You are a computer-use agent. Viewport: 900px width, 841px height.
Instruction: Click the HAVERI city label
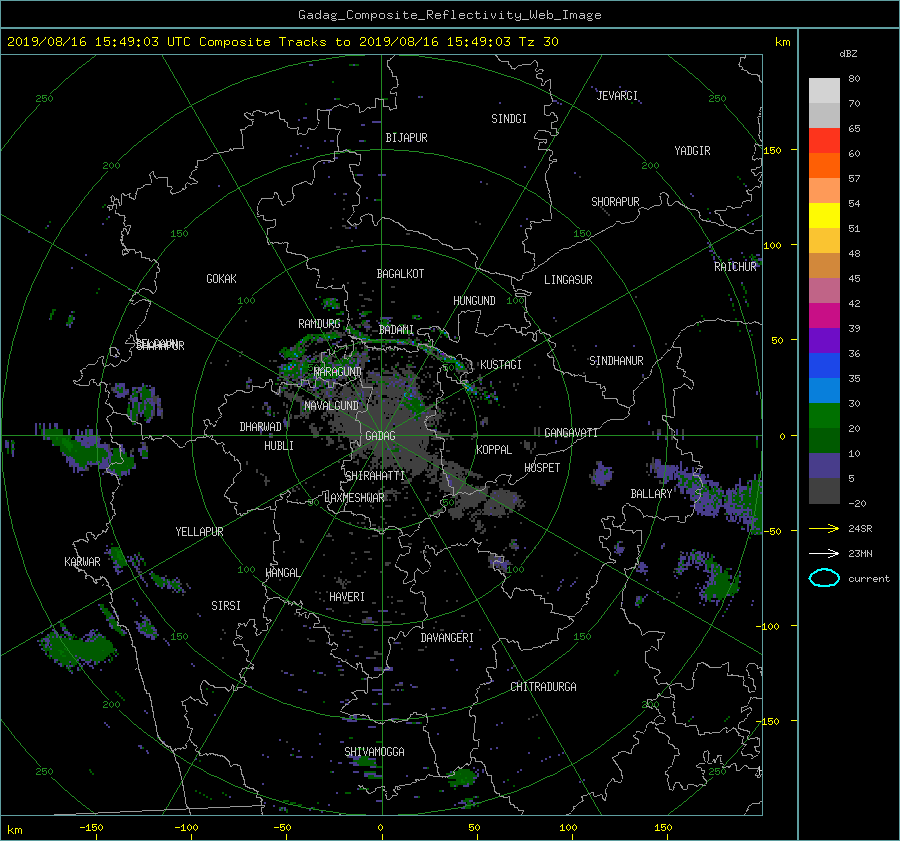pos(347,597)
